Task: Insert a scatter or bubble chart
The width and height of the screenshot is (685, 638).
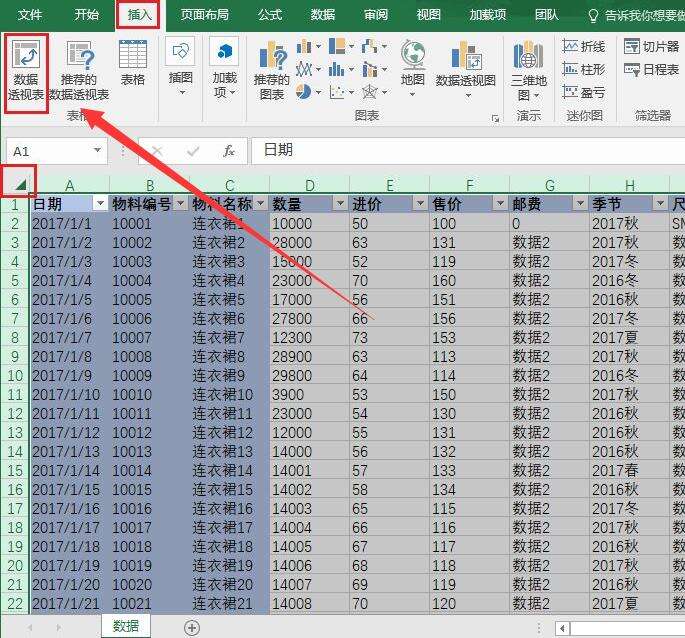Action: 341,92
